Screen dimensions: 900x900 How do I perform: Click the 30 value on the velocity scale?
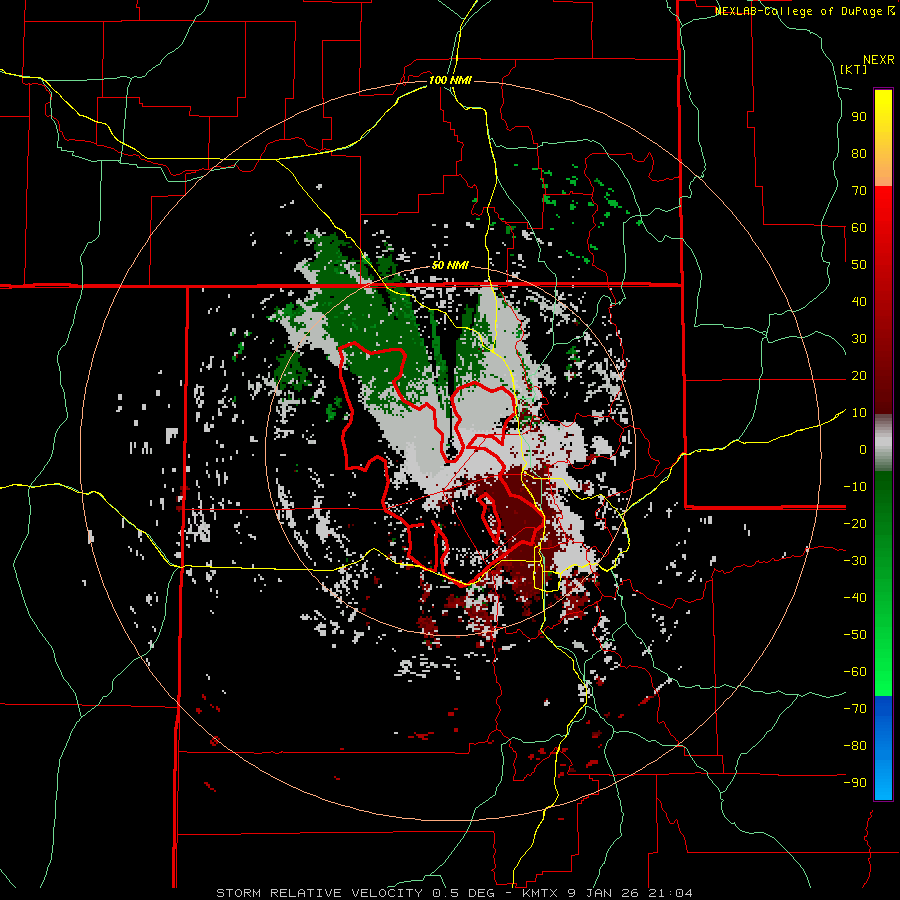859,339
